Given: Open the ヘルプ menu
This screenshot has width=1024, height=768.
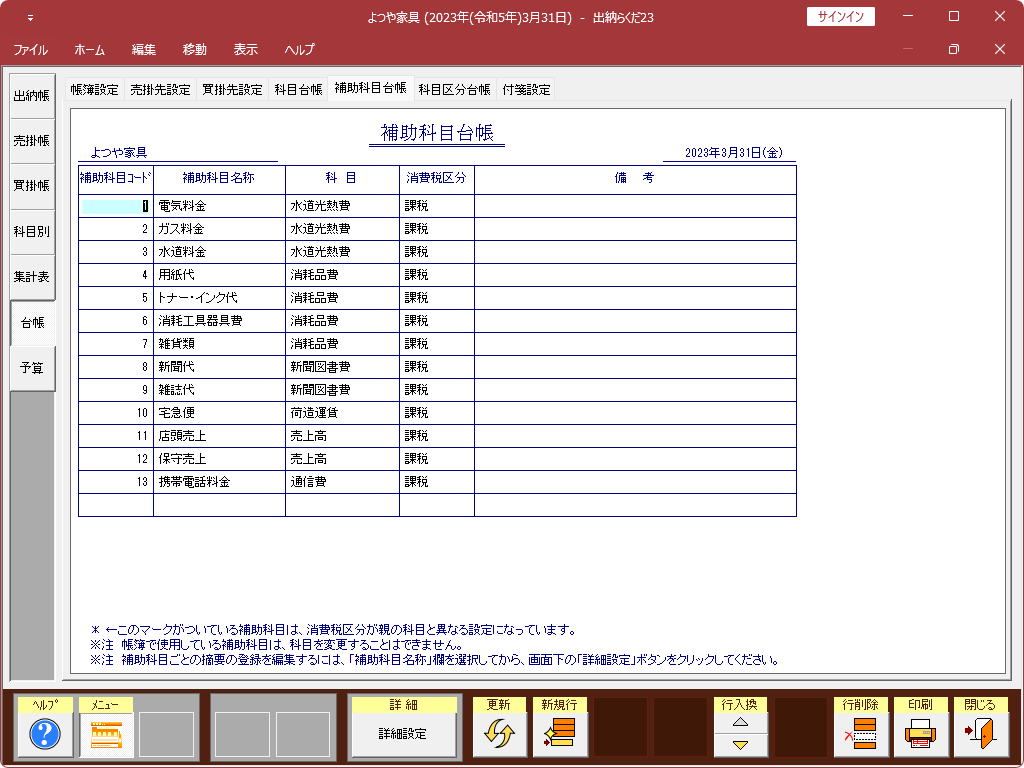Looking at the screenshot, I should (299, 50).
